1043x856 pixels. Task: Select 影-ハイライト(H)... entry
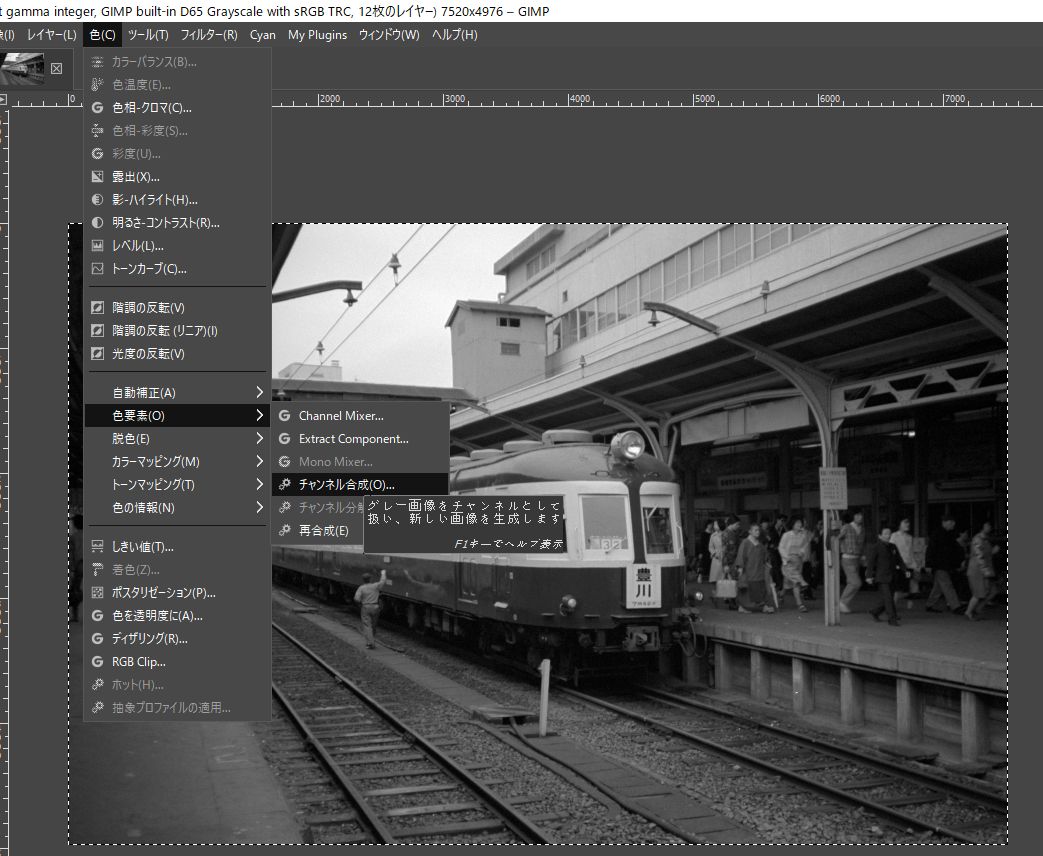point(178,200)
